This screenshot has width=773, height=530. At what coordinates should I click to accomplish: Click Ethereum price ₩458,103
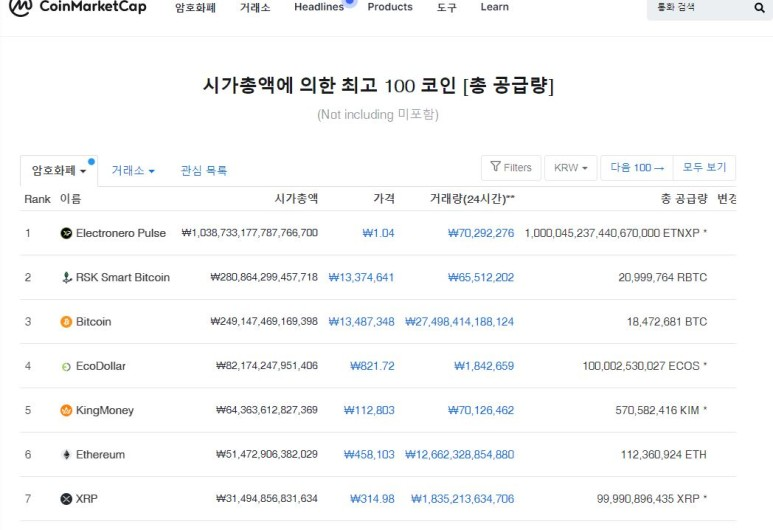click(x=369, y=455)
